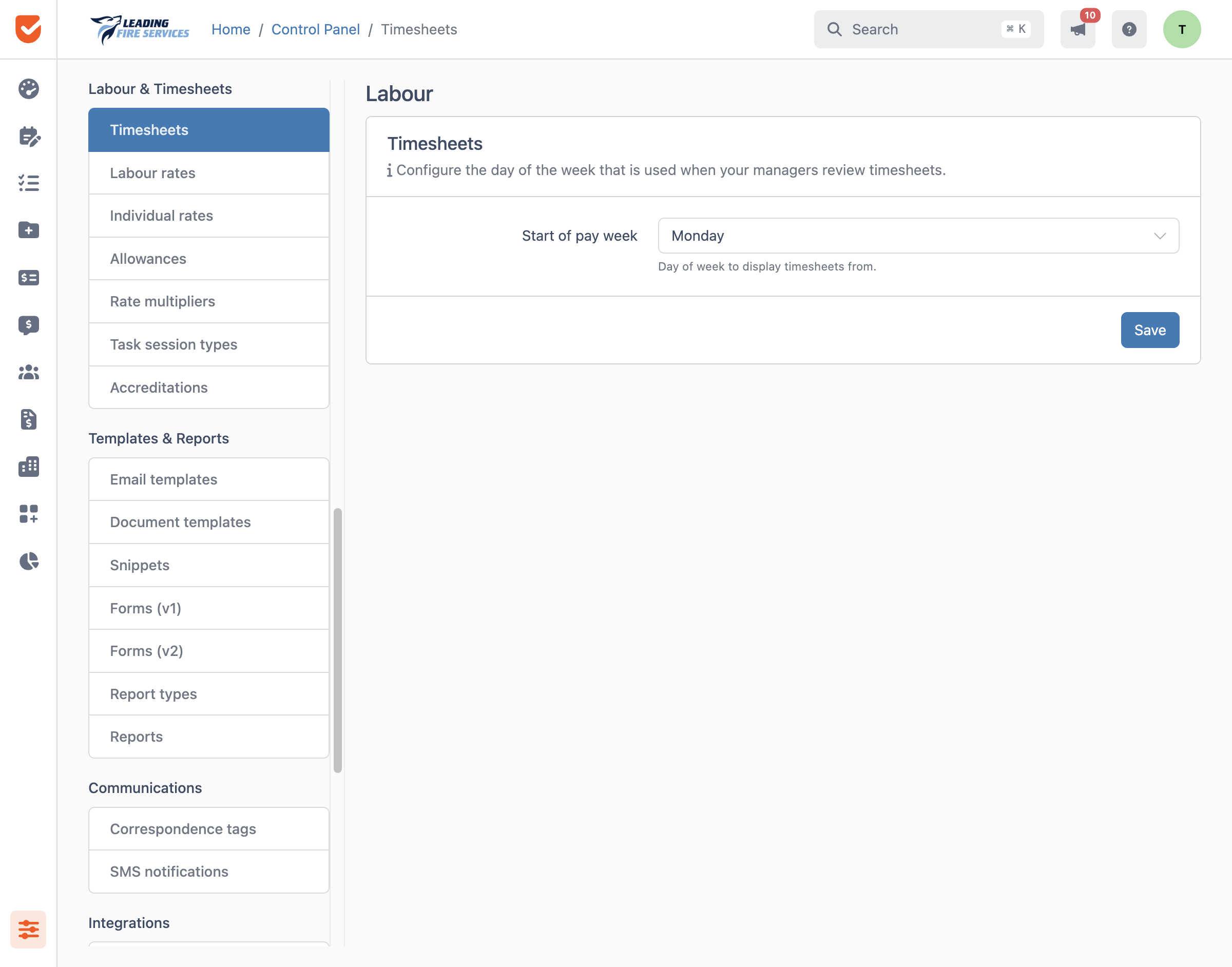Viewport: 1232px width, 967px height.
Task: Open Forms (v1) page
Action: (x=209, y=608)
